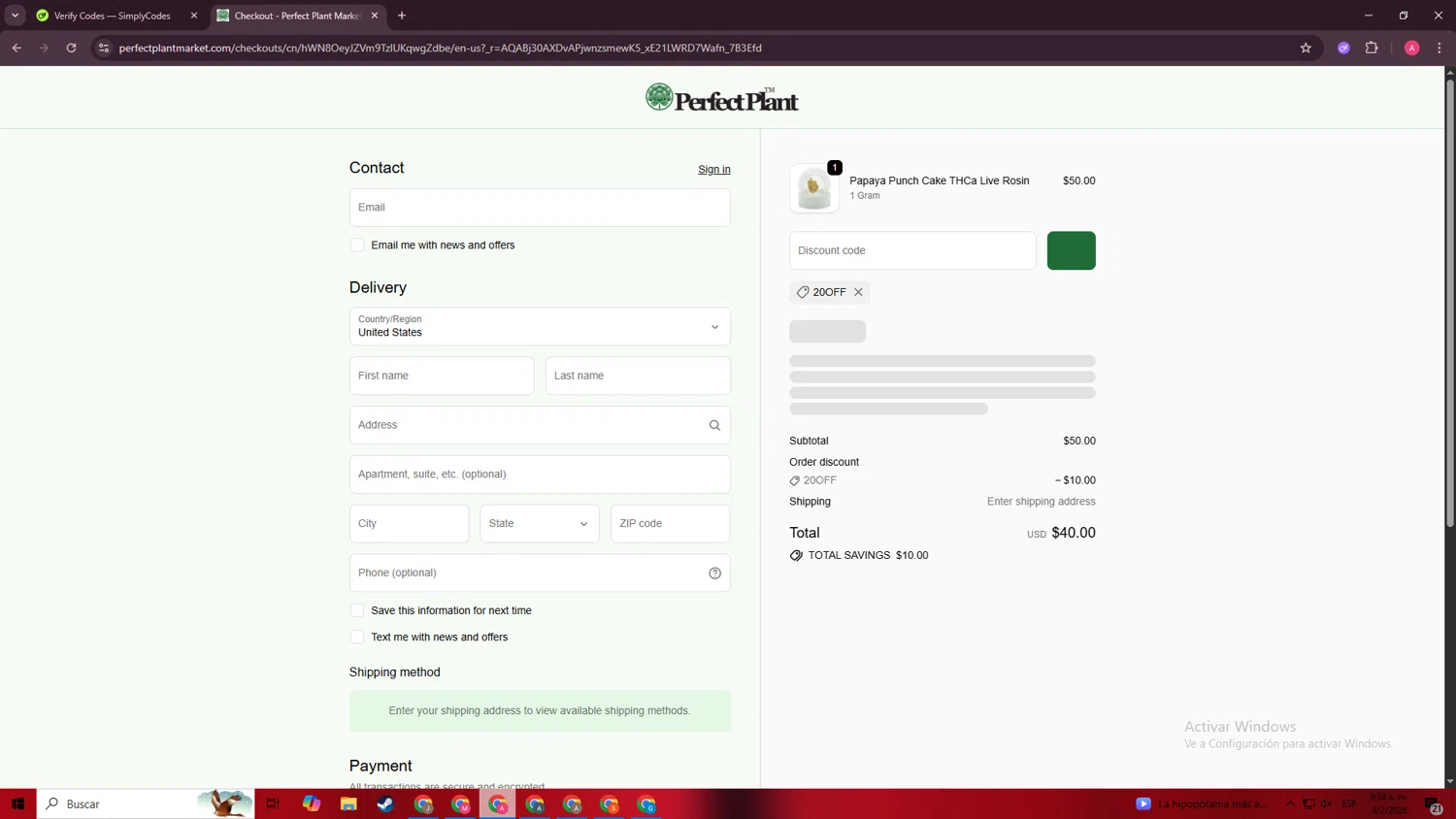Screen dimensions: 1456x819
Task: Click the address search magnifier icon
Action: [x=714, y=425]
